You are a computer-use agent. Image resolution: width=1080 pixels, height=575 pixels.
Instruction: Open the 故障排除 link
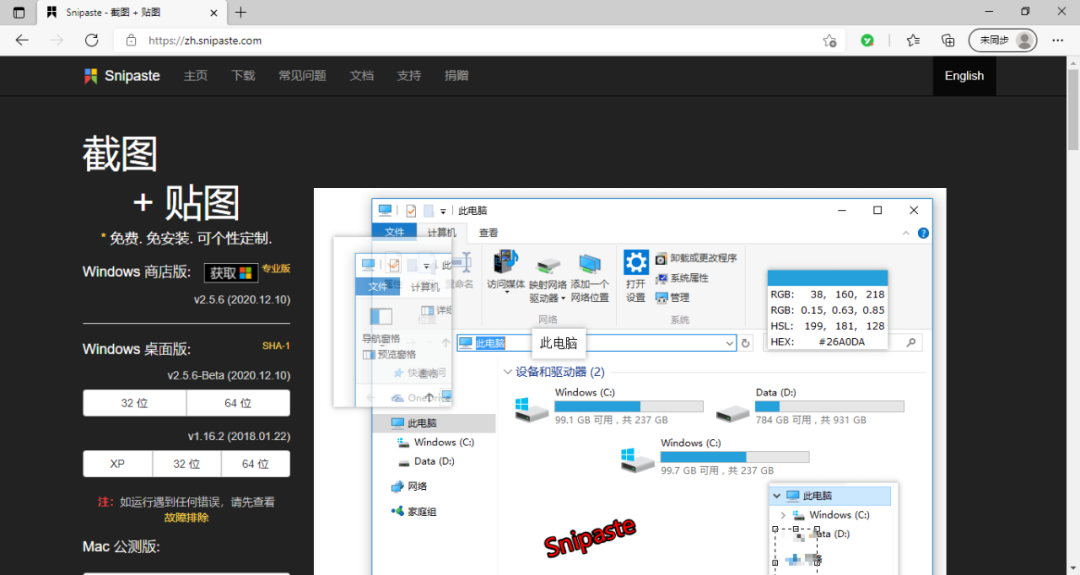coord(186,517)
